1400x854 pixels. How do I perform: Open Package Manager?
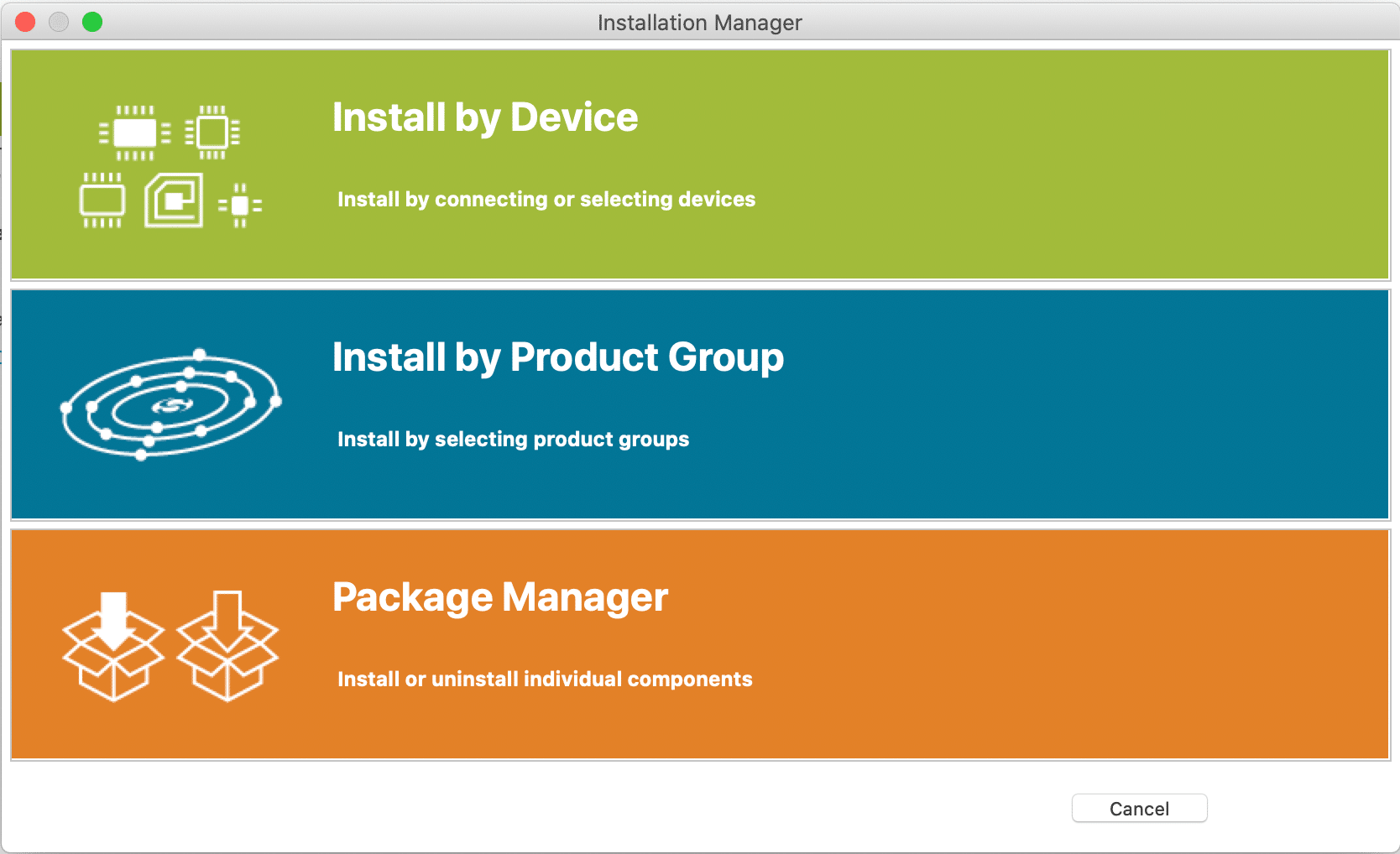click(700, 643)
